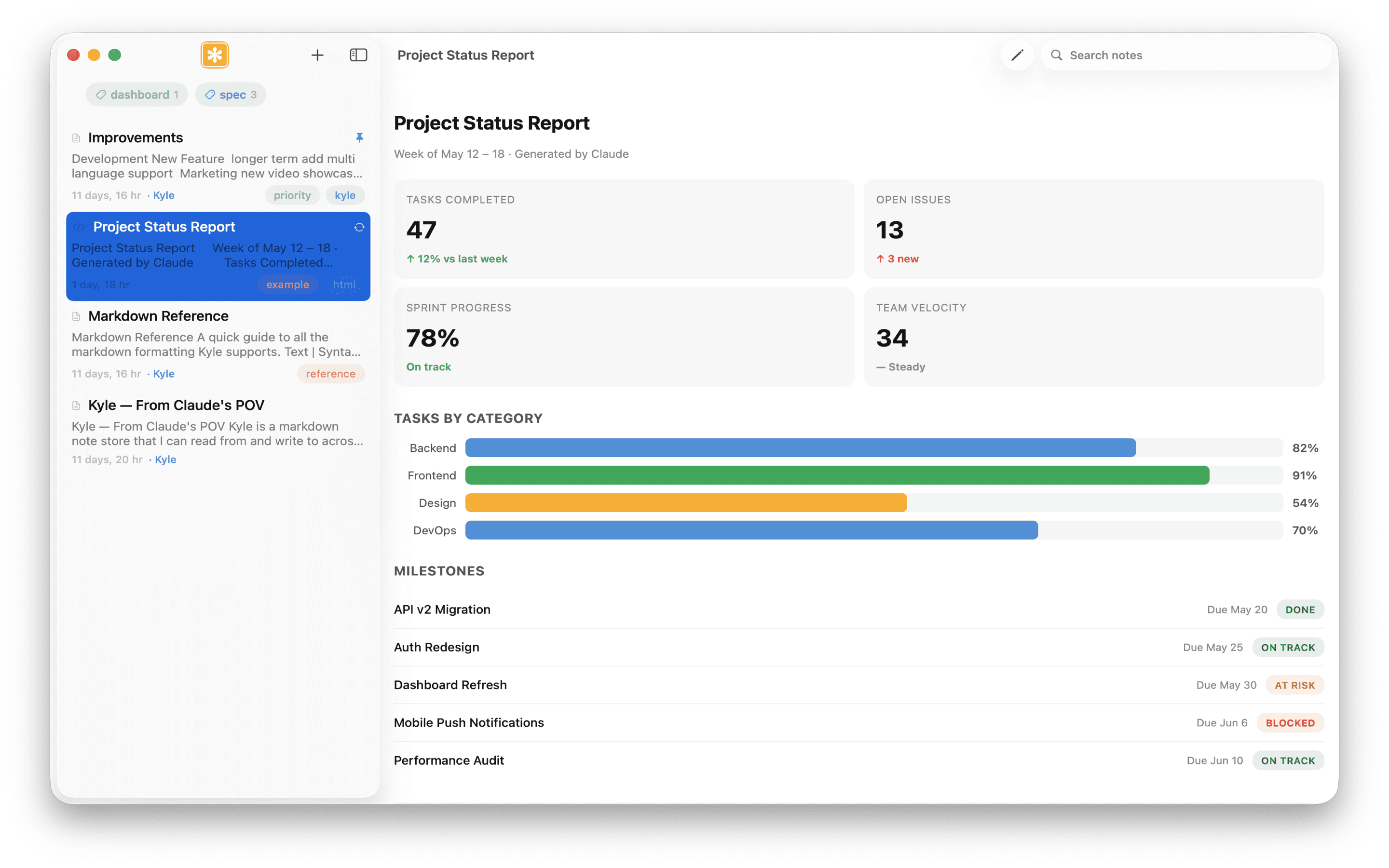Image resolution: width=1389 pixels, height=868 pixels.
Task: Click the html tag on Project Status Report
Action: coord(344,285)
